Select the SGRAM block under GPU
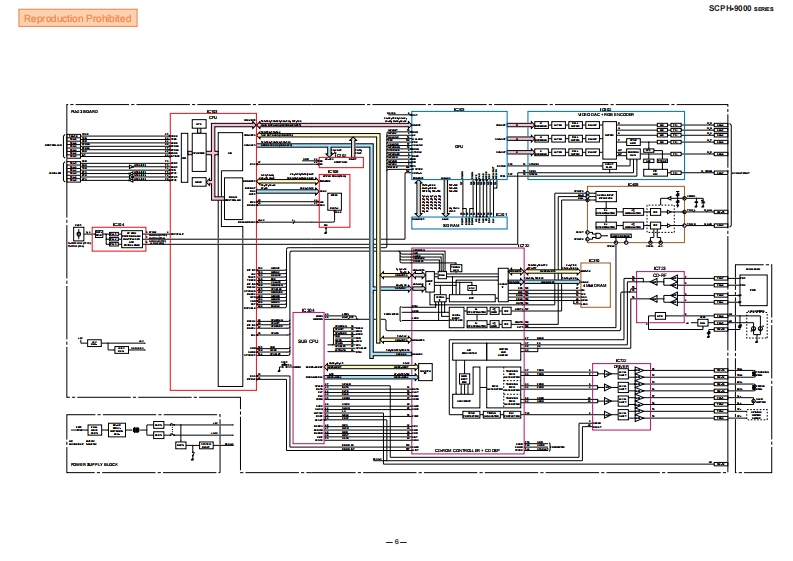 coord(459,227)
